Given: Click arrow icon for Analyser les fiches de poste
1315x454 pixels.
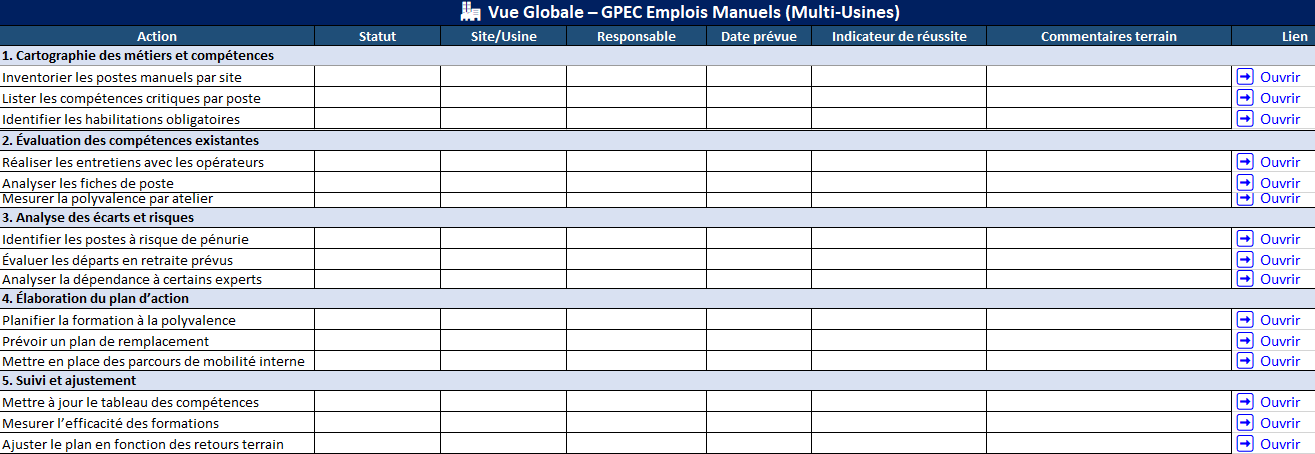Looking at the screenshot, I should (1245, 183).
